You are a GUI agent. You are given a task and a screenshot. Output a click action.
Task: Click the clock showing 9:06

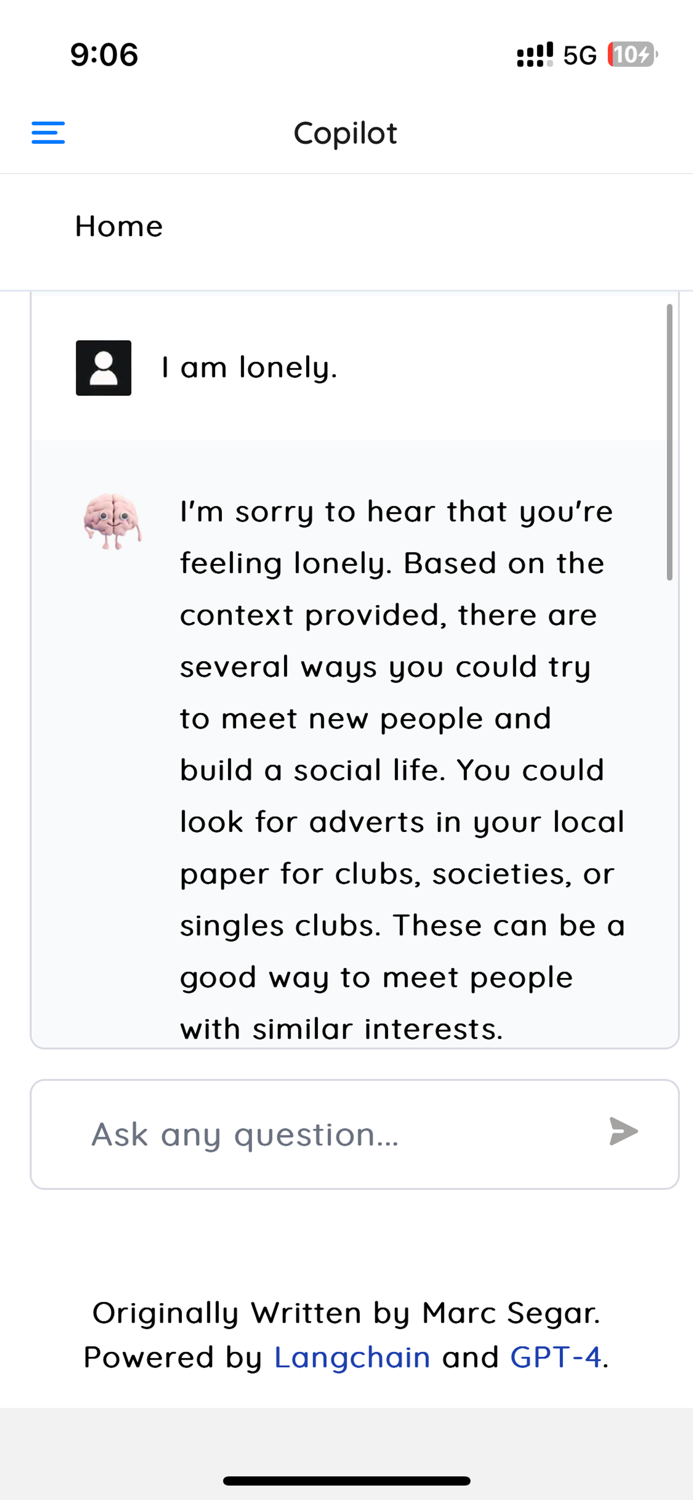click(x=103, y=55)
